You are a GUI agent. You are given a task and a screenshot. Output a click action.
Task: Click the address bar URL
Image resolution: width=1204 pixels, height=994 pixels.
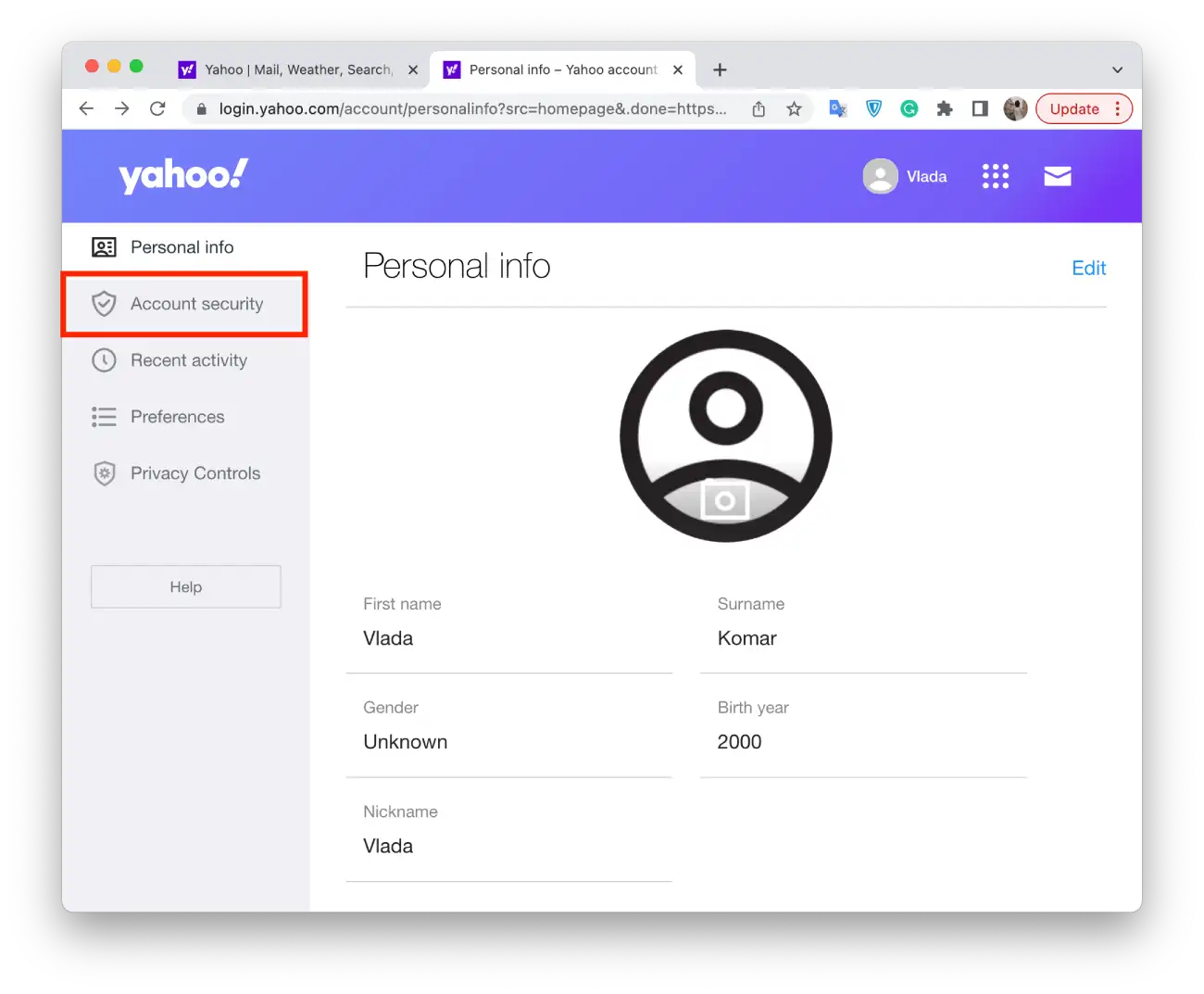[x=472, y=108]
